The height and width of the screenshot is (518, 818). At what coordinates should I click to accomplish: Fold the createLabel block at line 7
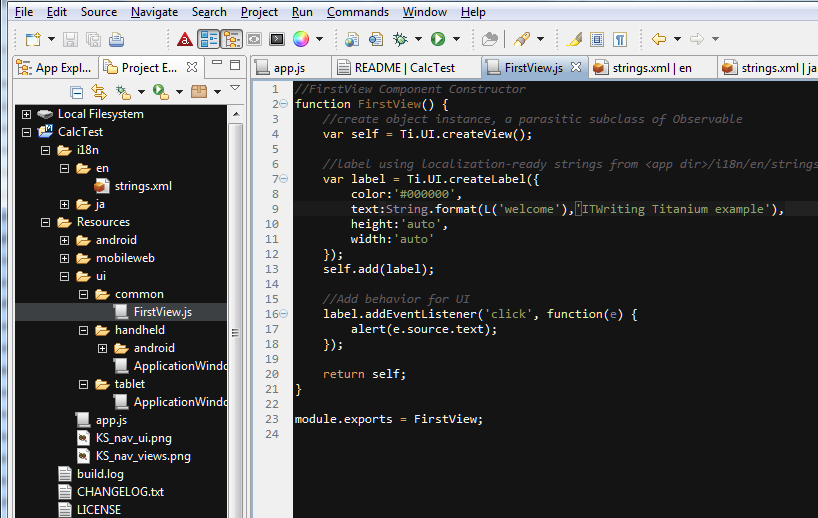pyautogui.click(x=284, y=179)
